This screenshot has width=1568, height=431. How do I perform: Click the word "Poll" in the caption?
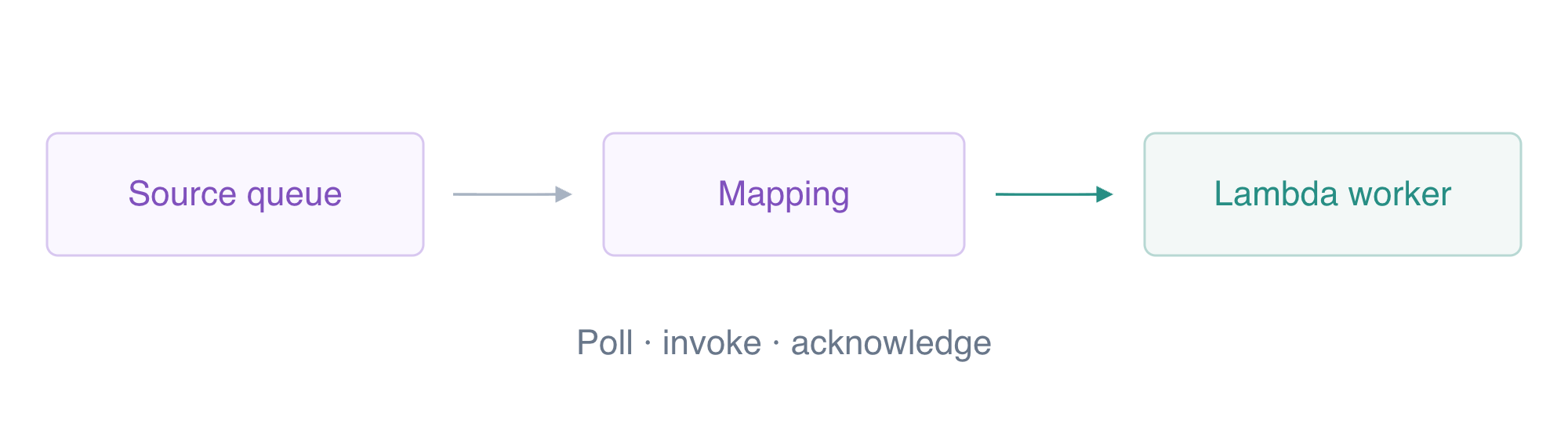604,343
